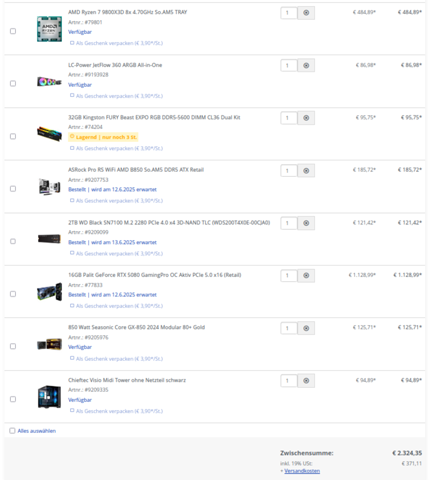Select the Palit GeForce RTX 5080 item checkbox
433x480 pixels.
pyautogui.click(x=13, y=294)
